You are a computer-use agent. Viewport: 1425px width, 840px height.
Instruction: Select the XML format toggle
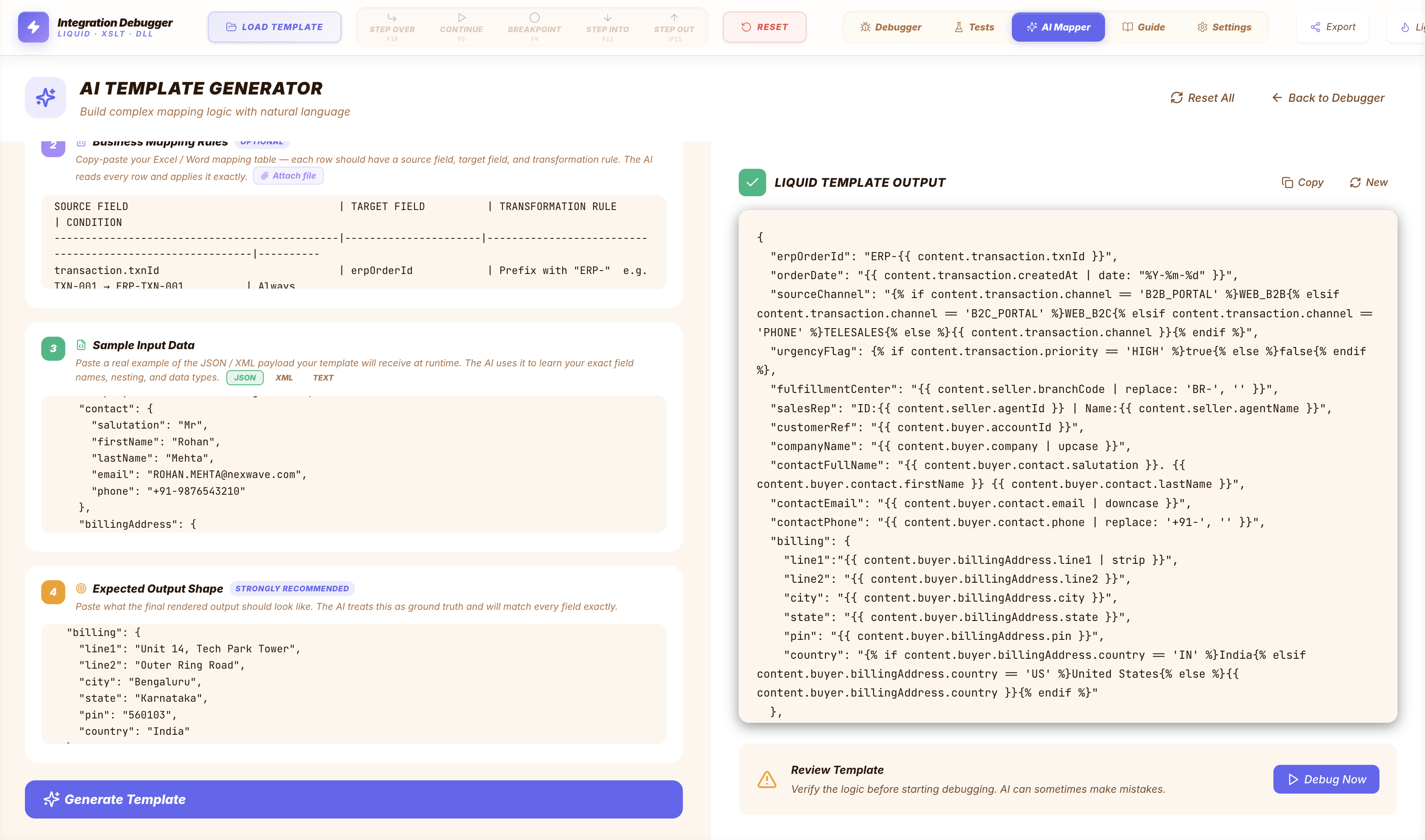[284, 377]
